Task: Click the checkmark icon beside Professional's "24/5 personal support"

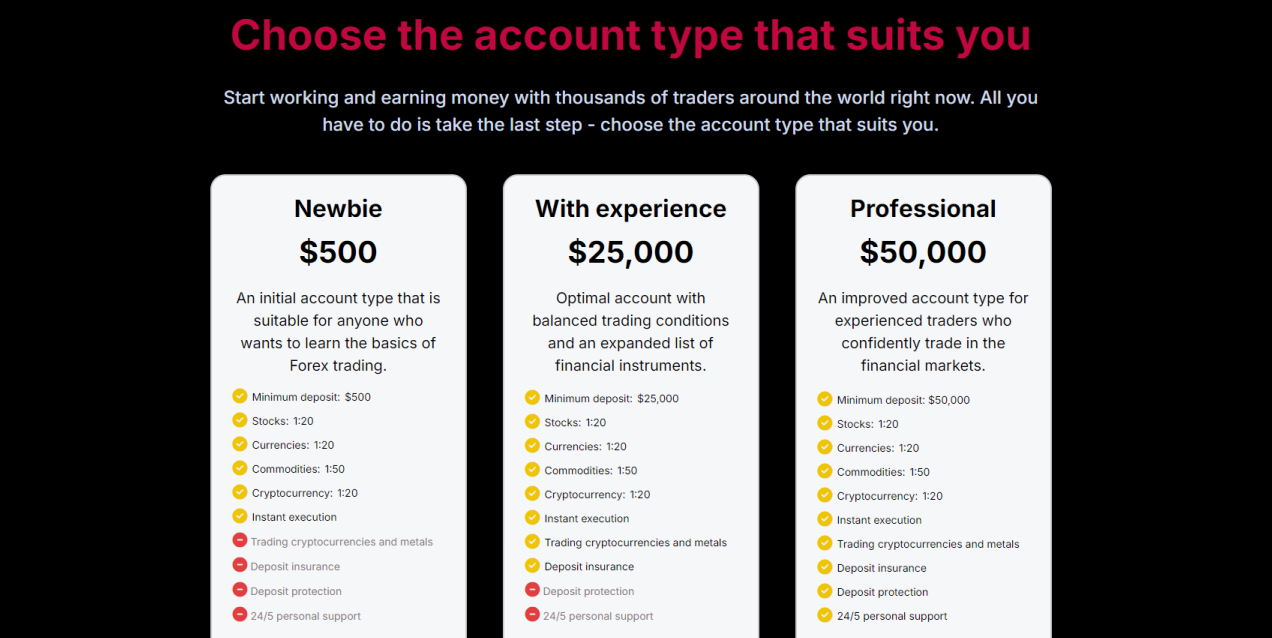Action: tap(824, 615)
